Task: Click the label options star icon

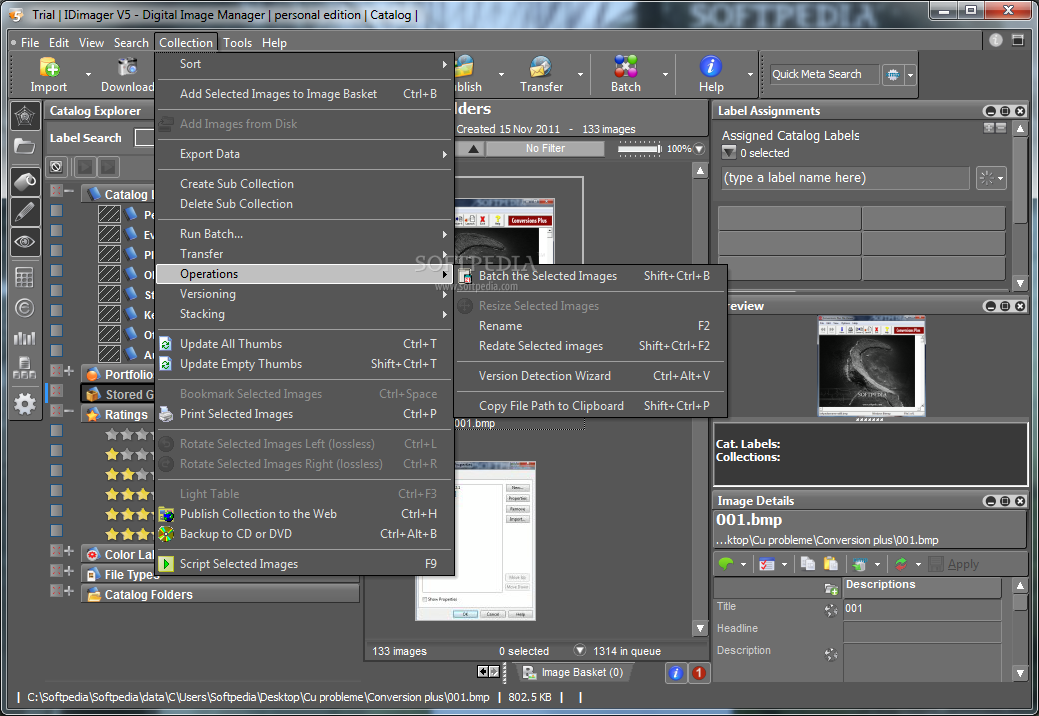Action: click(987, 178)
